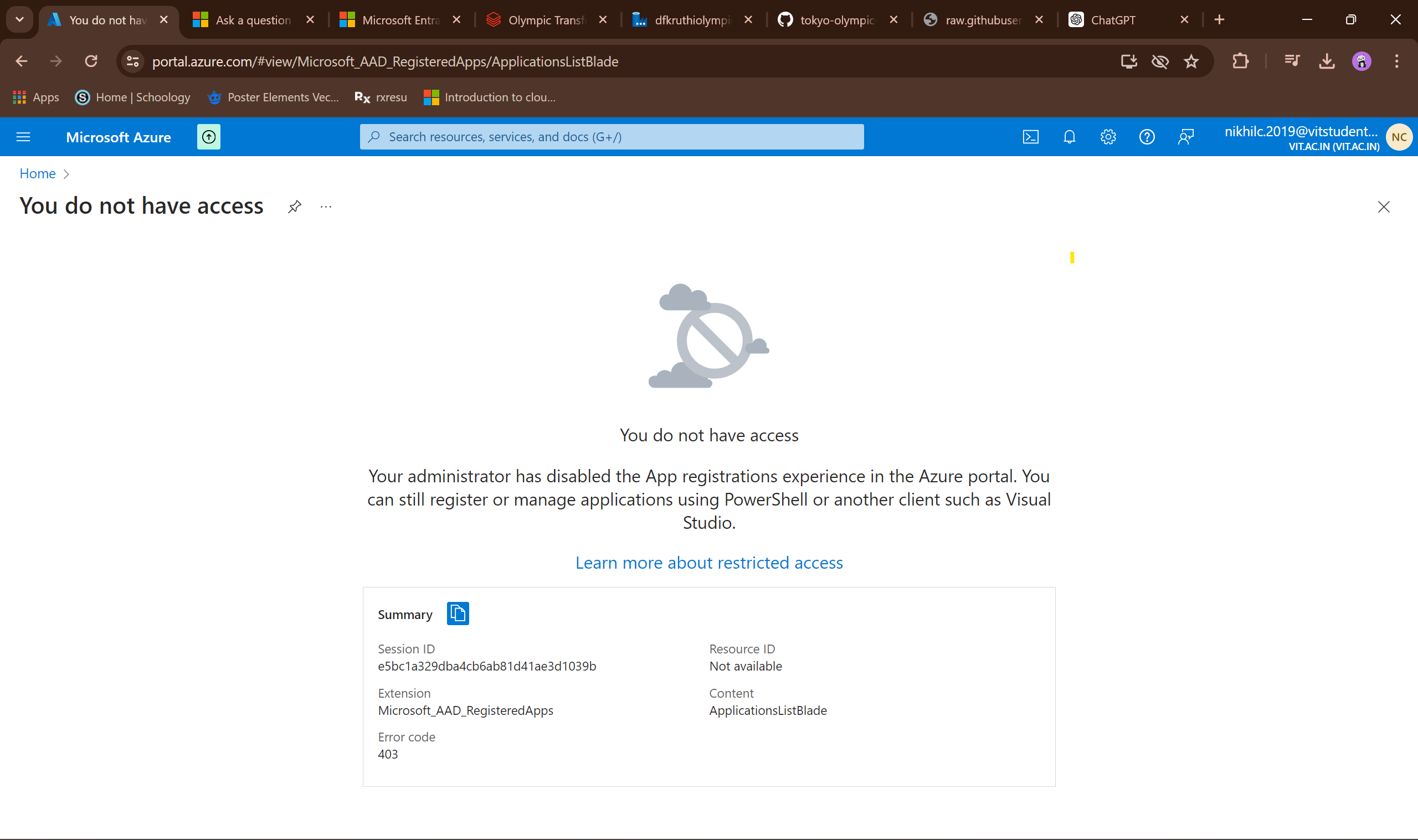The height and width of the screenshot is (840, 1418).
Task: Open Azure Cloud Shell icon
Action: [x=1030, y=137]
